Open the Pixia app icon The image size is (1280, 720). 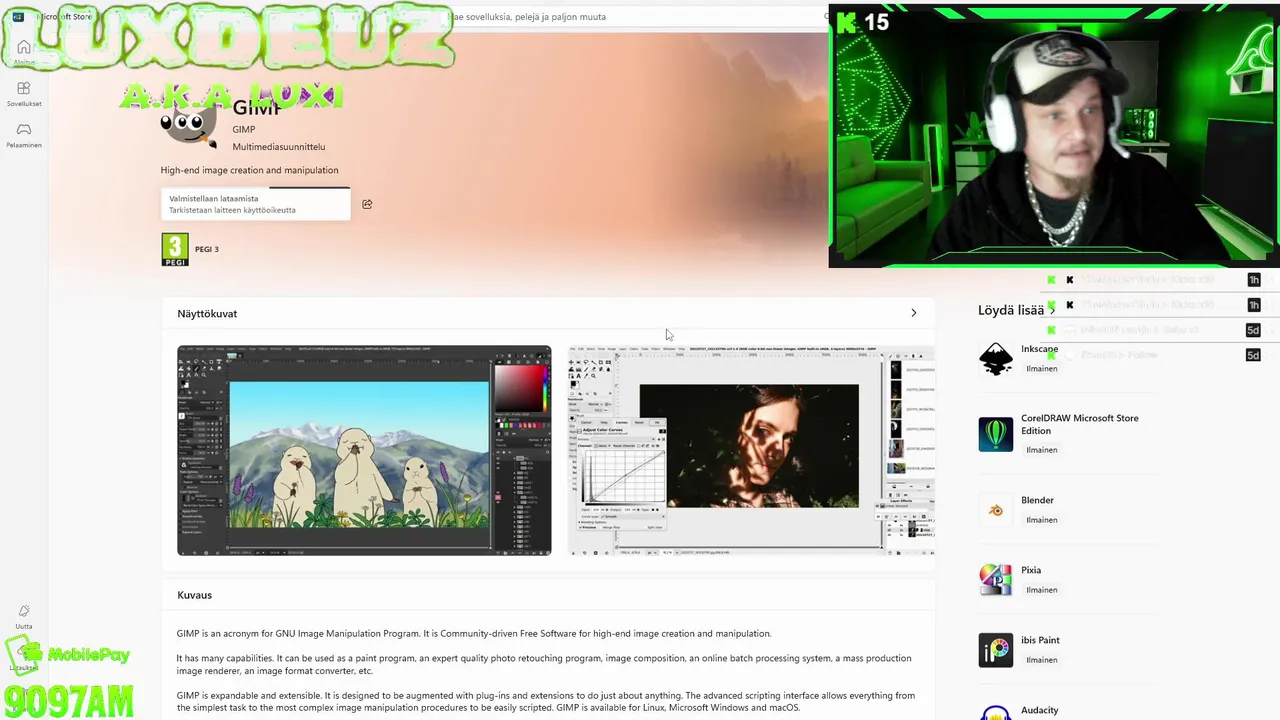click(995, 580)
